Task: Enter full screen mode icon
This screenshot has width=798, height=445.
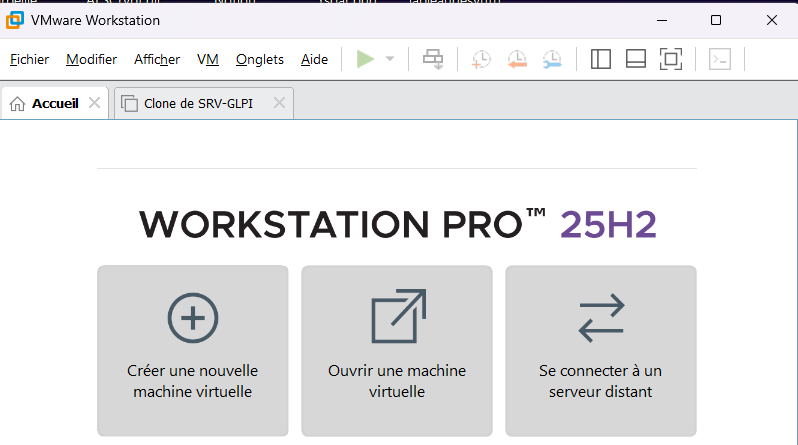Action: [x=671, y=59]
